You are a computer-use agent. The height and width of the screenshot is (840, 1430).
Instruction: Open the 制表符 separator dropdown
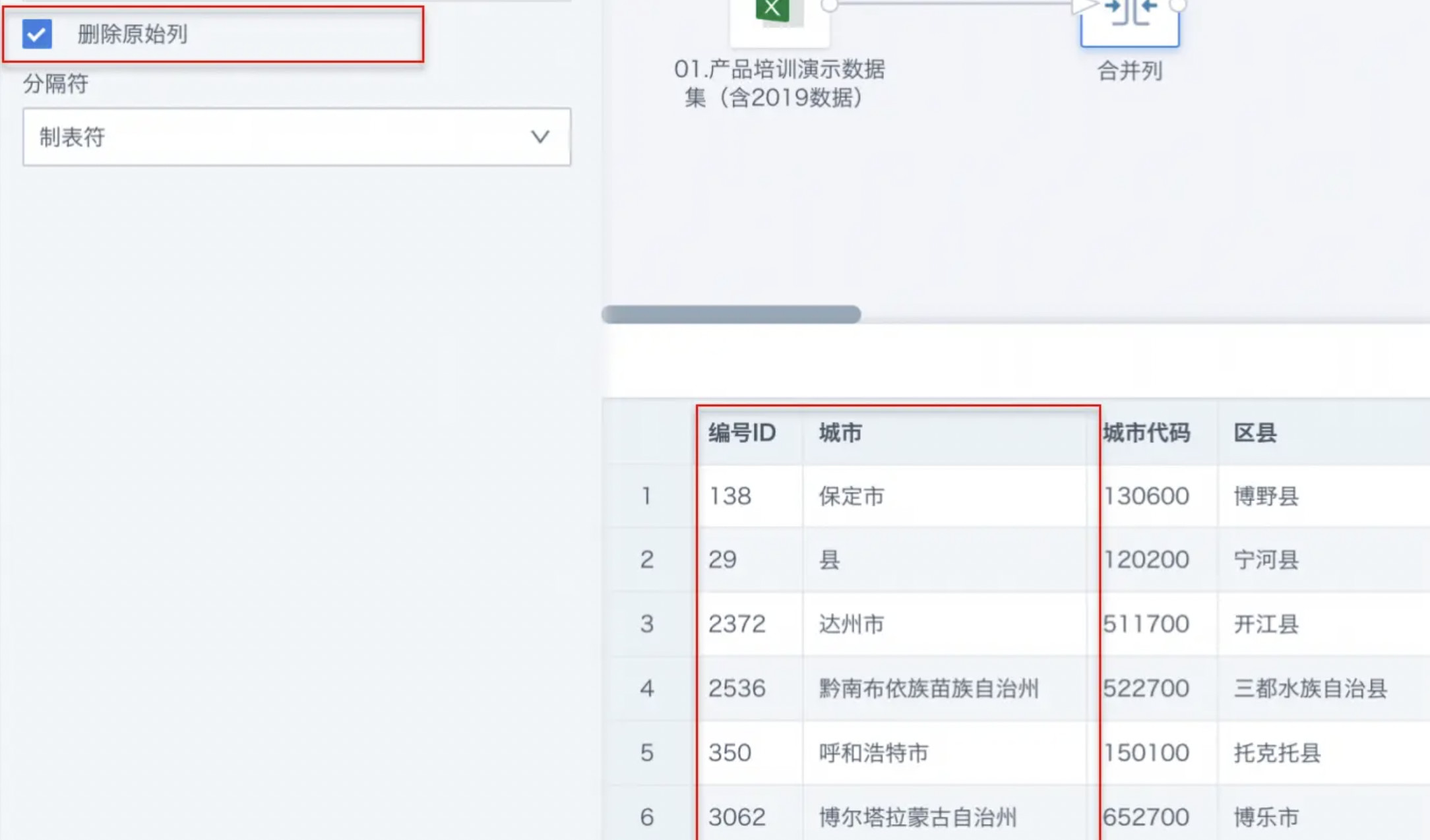[x=296, y=137]
